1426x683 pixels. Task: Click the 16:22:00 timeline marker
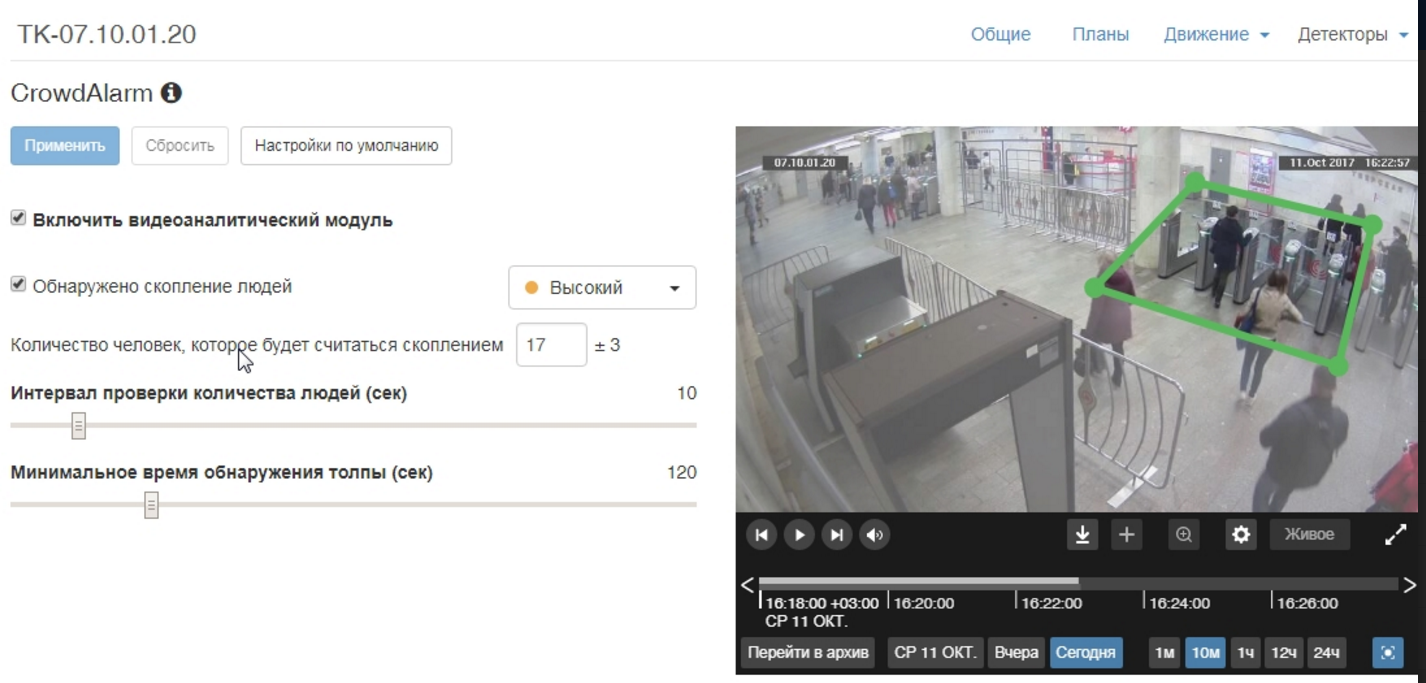1050,603
